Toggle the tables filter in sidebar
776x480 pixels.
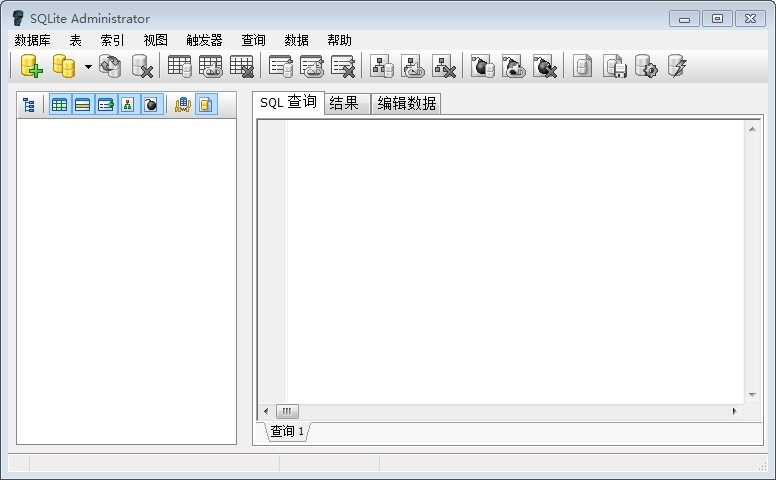[60, 105]
